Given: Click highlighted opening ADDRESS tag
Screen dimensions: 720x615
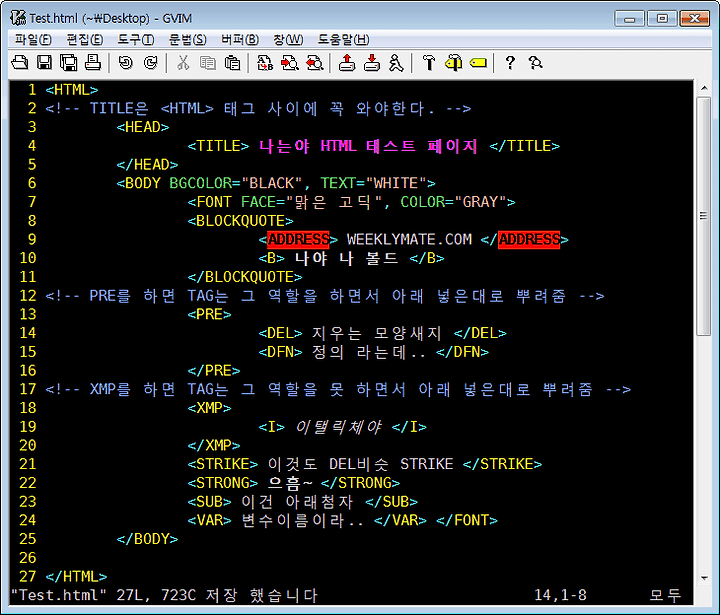Looking at the screenshot, I should [298, 239].
